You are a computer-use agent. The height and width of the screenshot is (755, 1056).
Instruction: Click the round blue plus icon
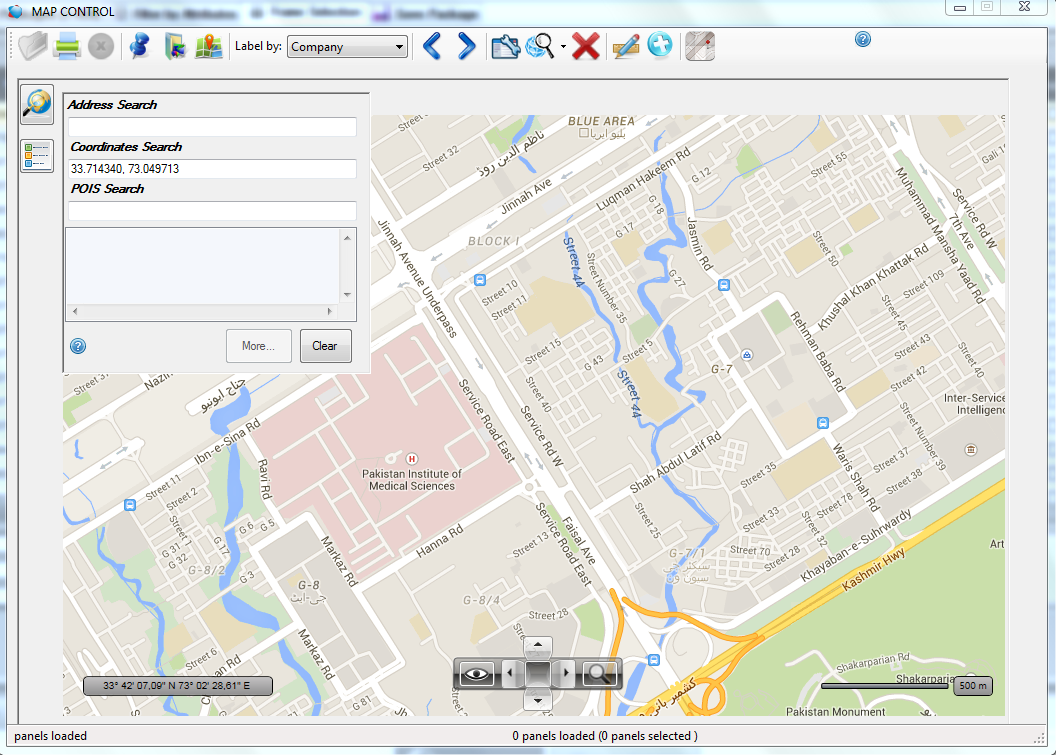659,45
